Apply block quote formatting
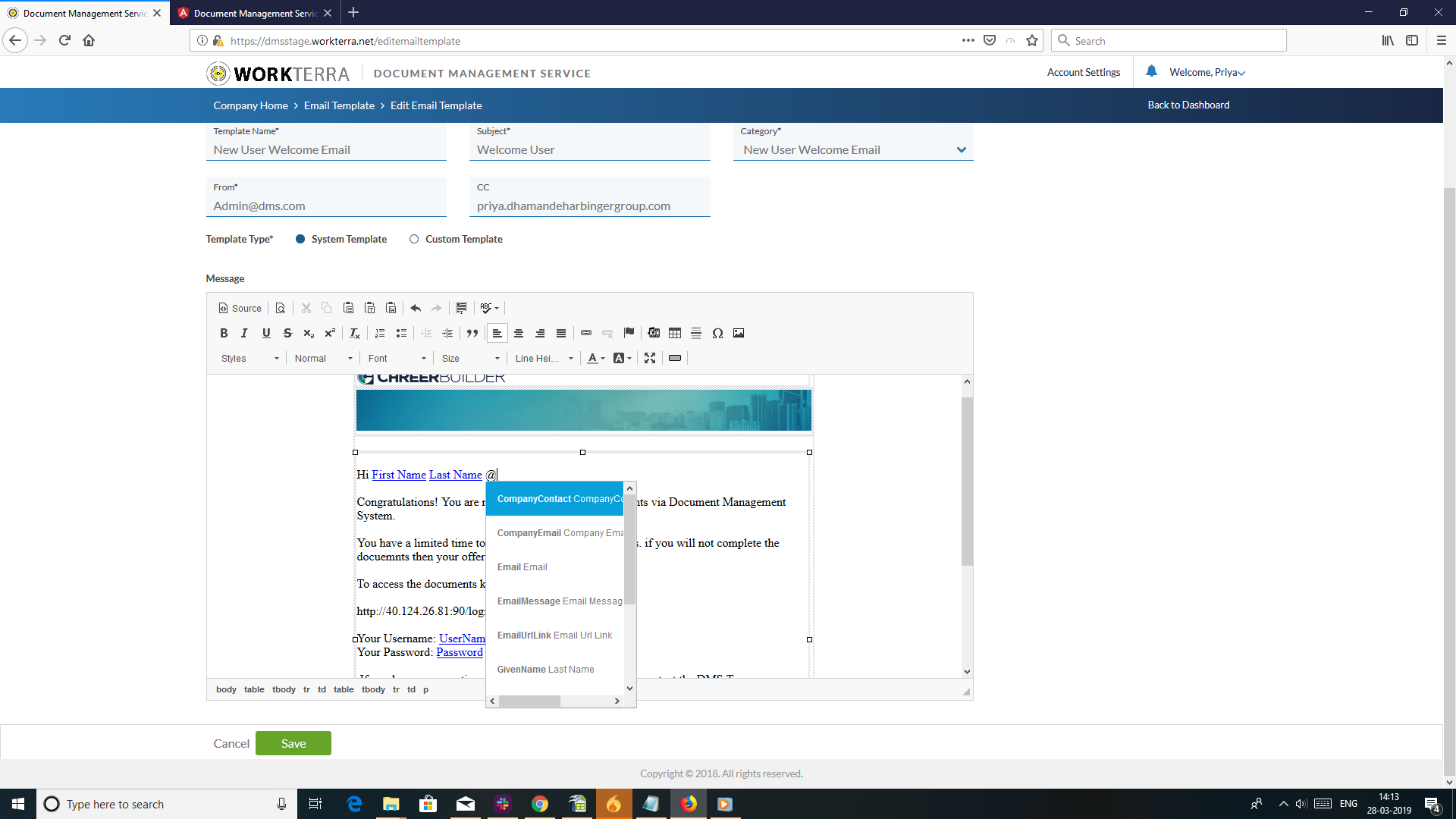 (472, 333)
